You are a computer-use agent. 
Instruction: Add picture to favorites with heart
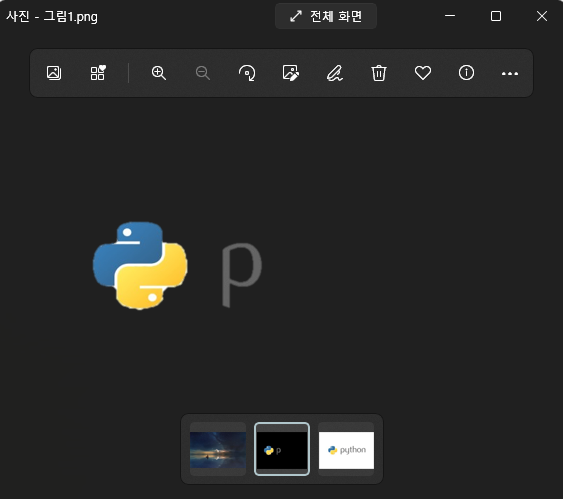423,73
